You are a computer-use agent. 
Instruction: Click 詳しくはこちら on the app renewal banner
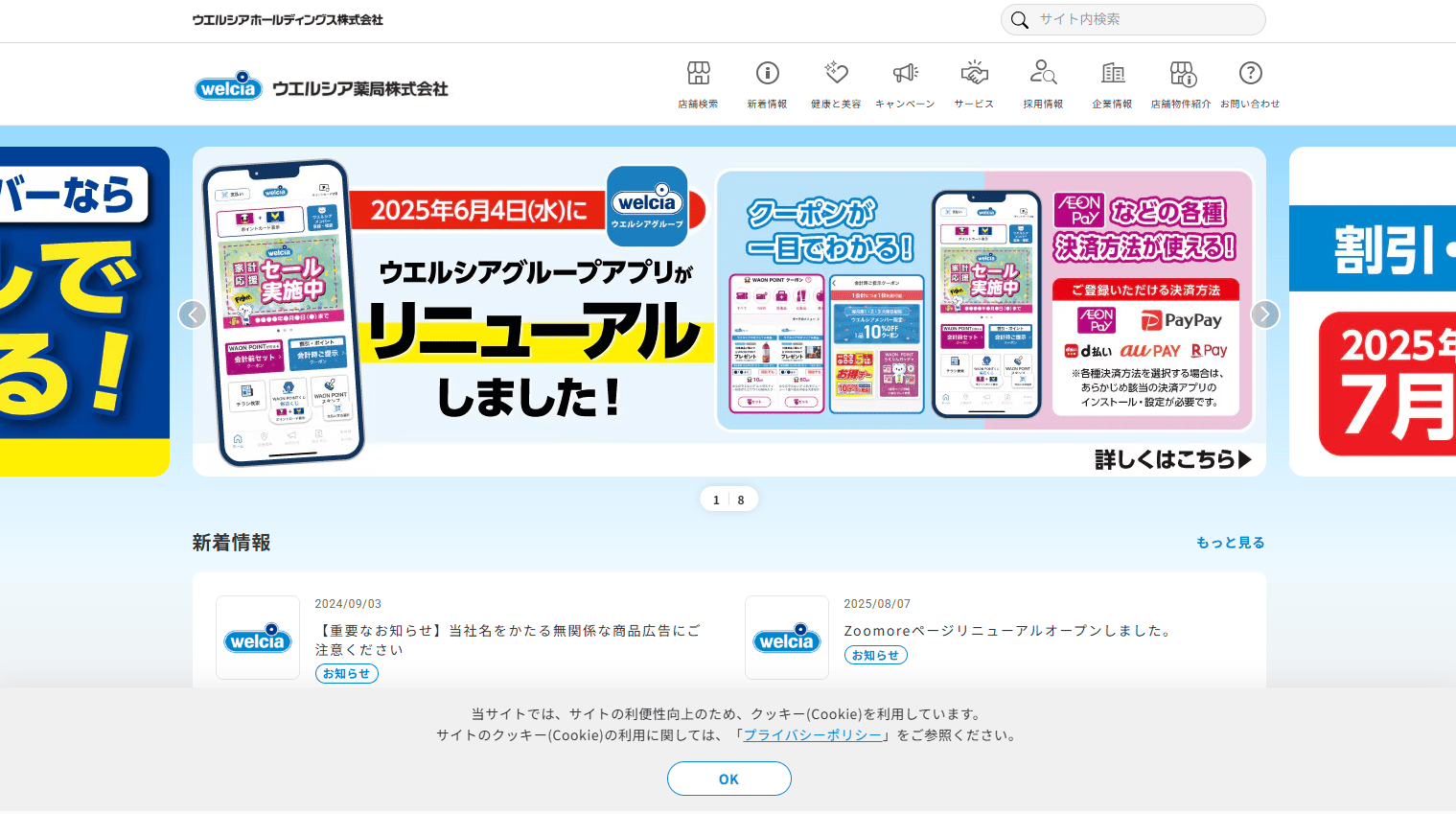[1173, 459]
